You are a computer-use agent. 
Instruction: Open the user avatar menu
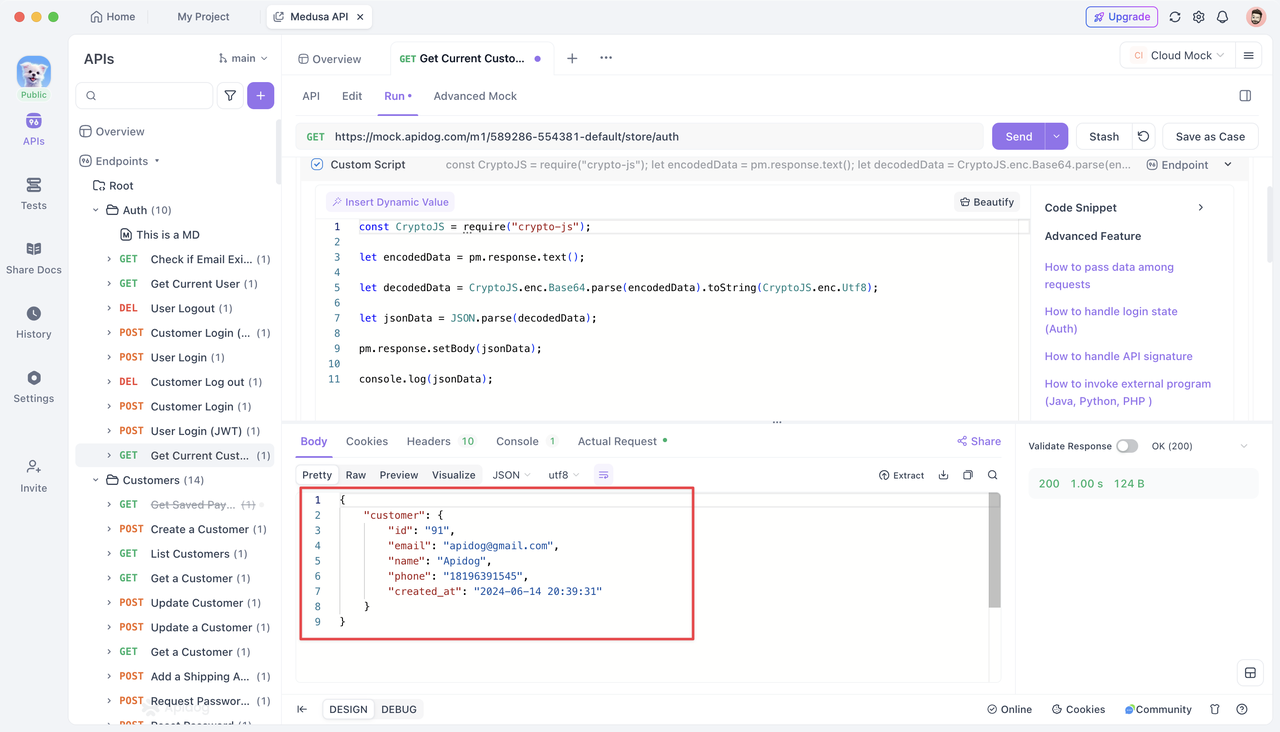1256,17
